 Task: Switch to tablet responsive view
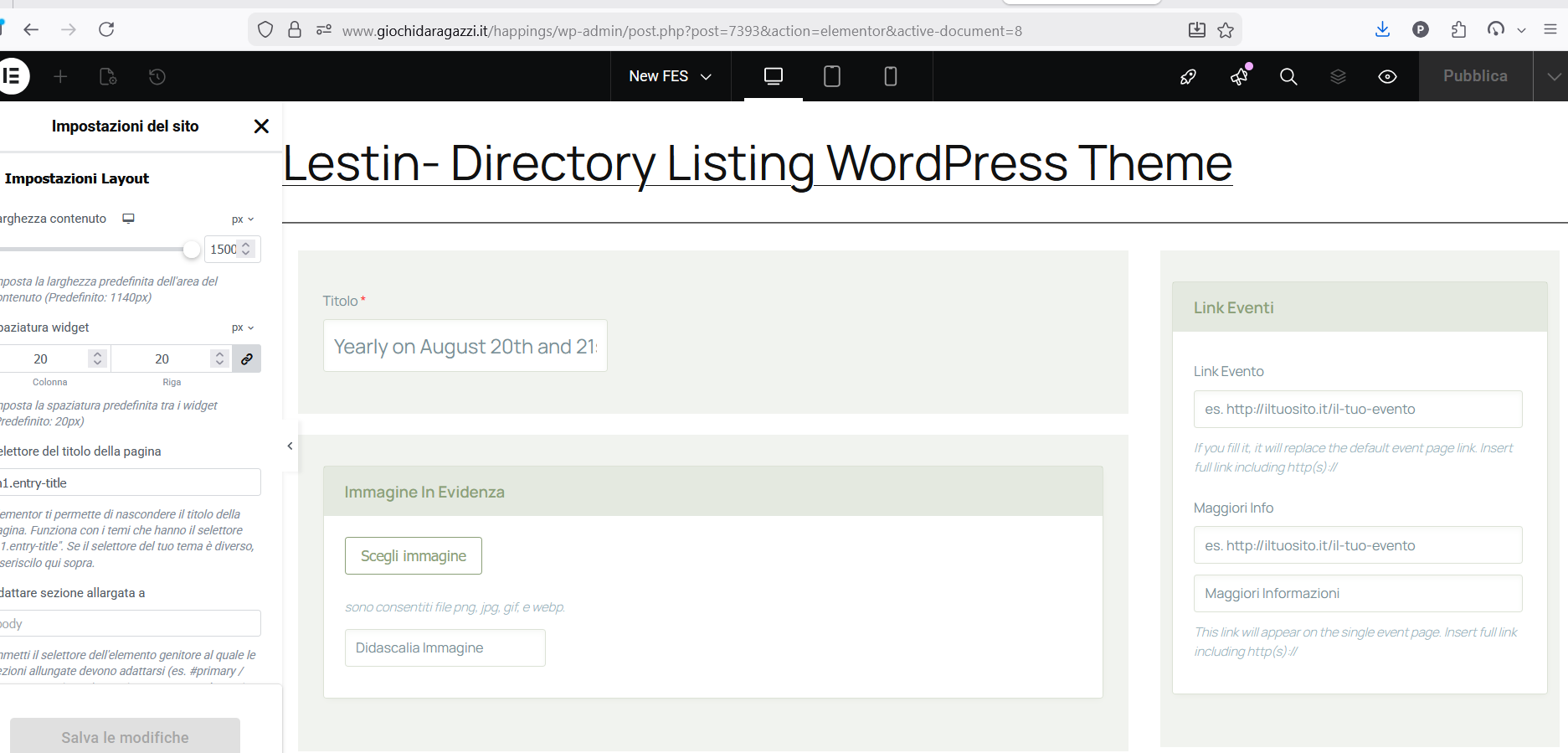(x=831, y=76)
